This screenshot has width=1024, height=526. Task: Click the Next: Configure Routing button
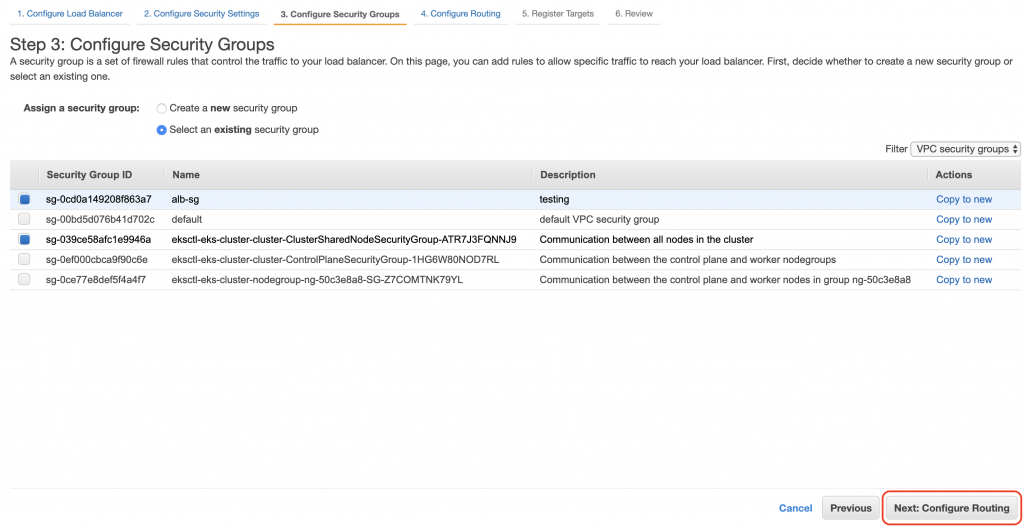951,508
